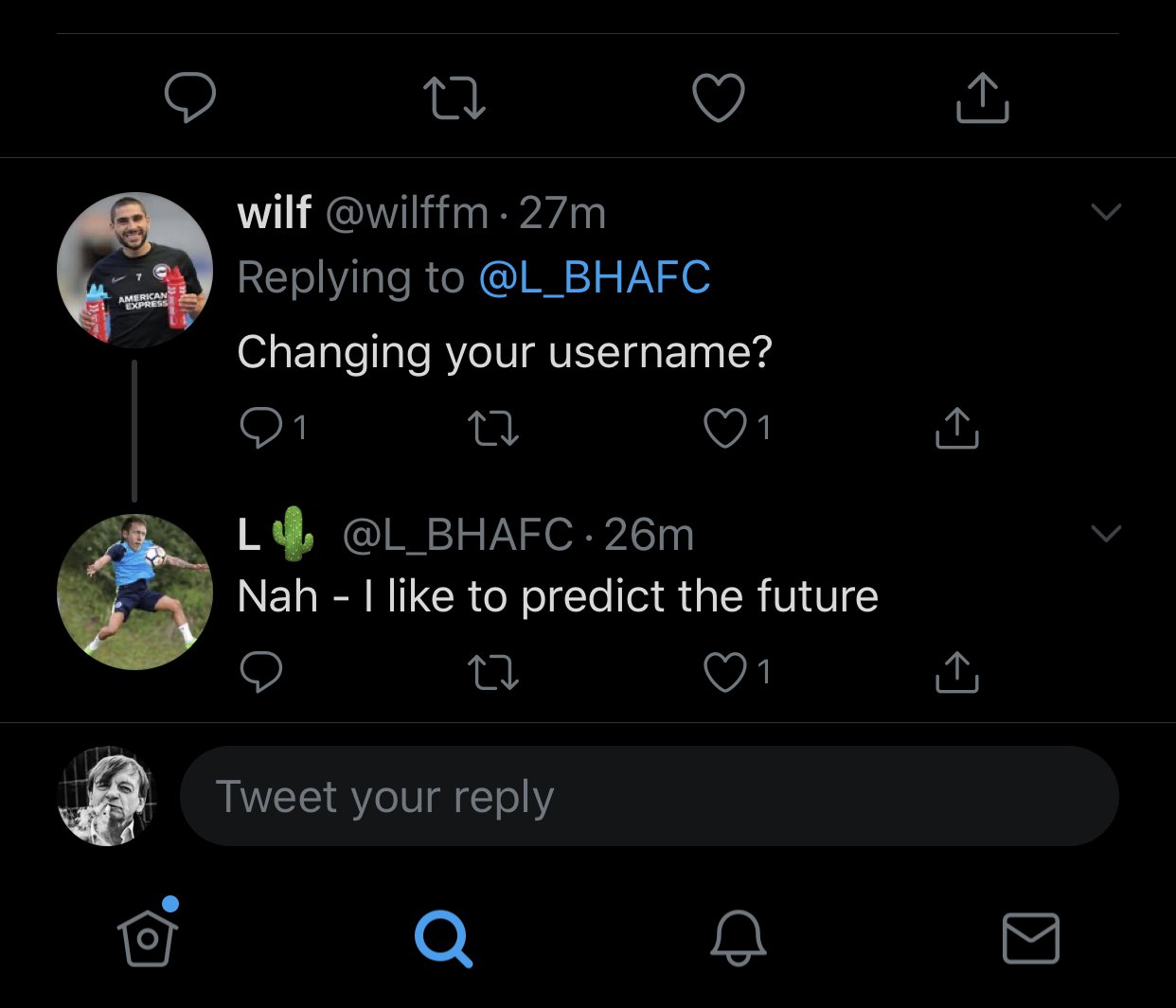1176x1008 pixels.
Task: Like wilf's 'Changing your username?' tweet
Action: pos(725,428)
